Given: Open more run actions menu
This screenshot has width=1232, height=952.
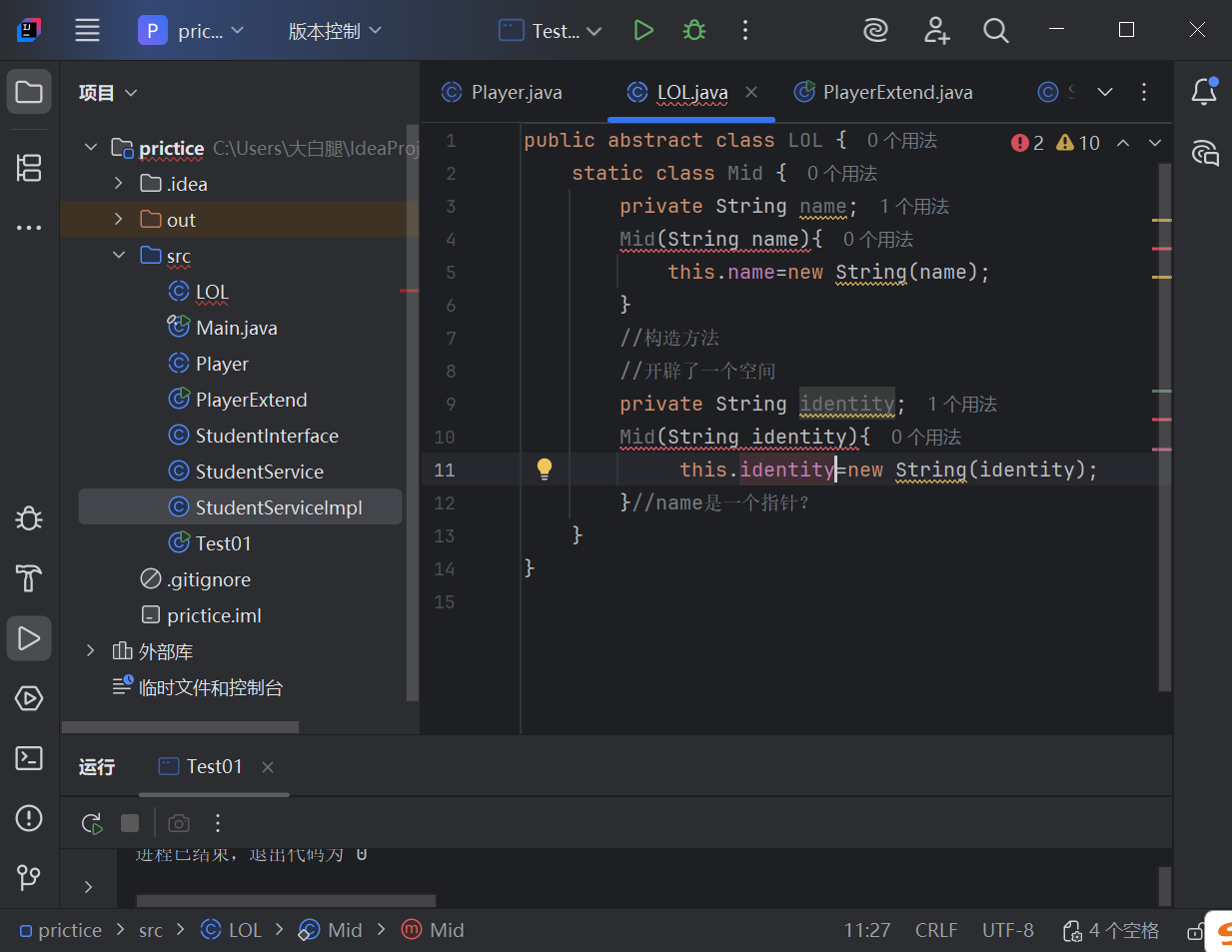Looking at the screenshot, I should coord(744,30).
